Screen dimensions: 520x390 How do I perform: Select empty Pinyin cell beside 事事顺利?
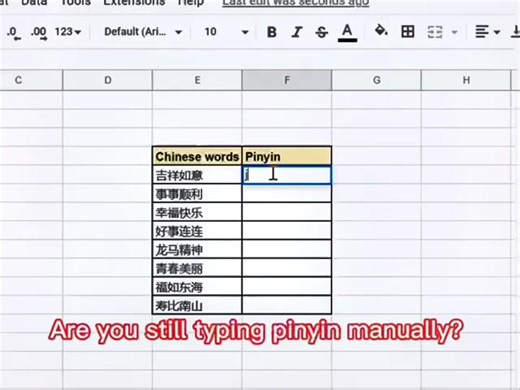point(287,193)
